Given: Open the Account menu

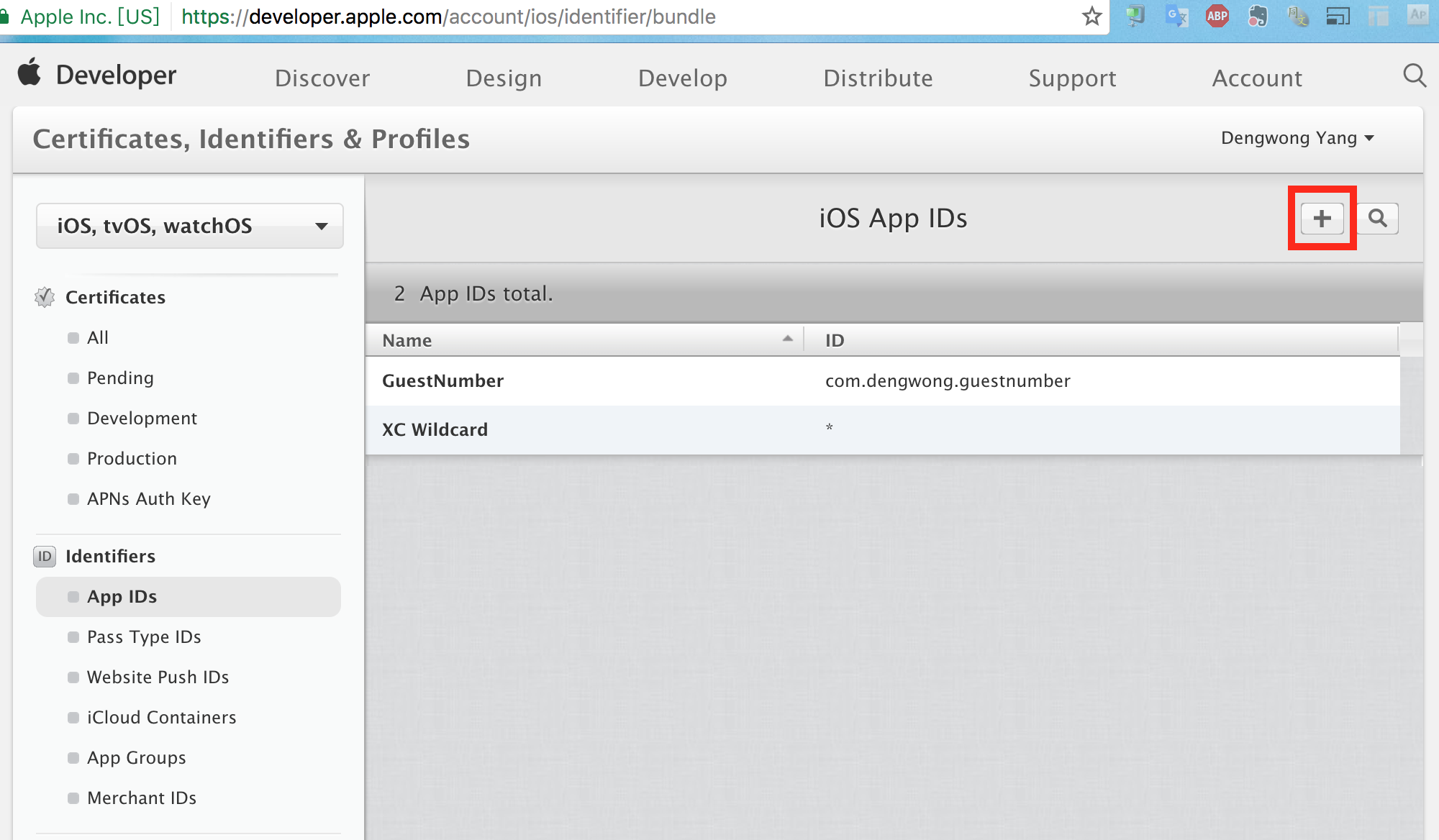Looking at the screenshot, I should coord(1257,78).
